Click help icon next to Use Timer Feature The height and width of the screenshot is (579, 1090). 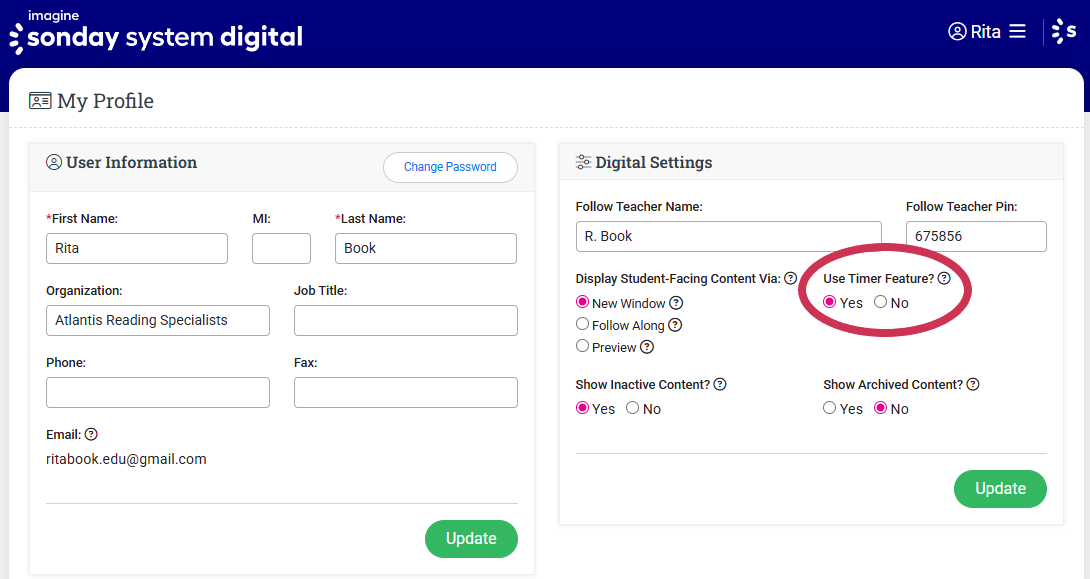tap(944, 278)
